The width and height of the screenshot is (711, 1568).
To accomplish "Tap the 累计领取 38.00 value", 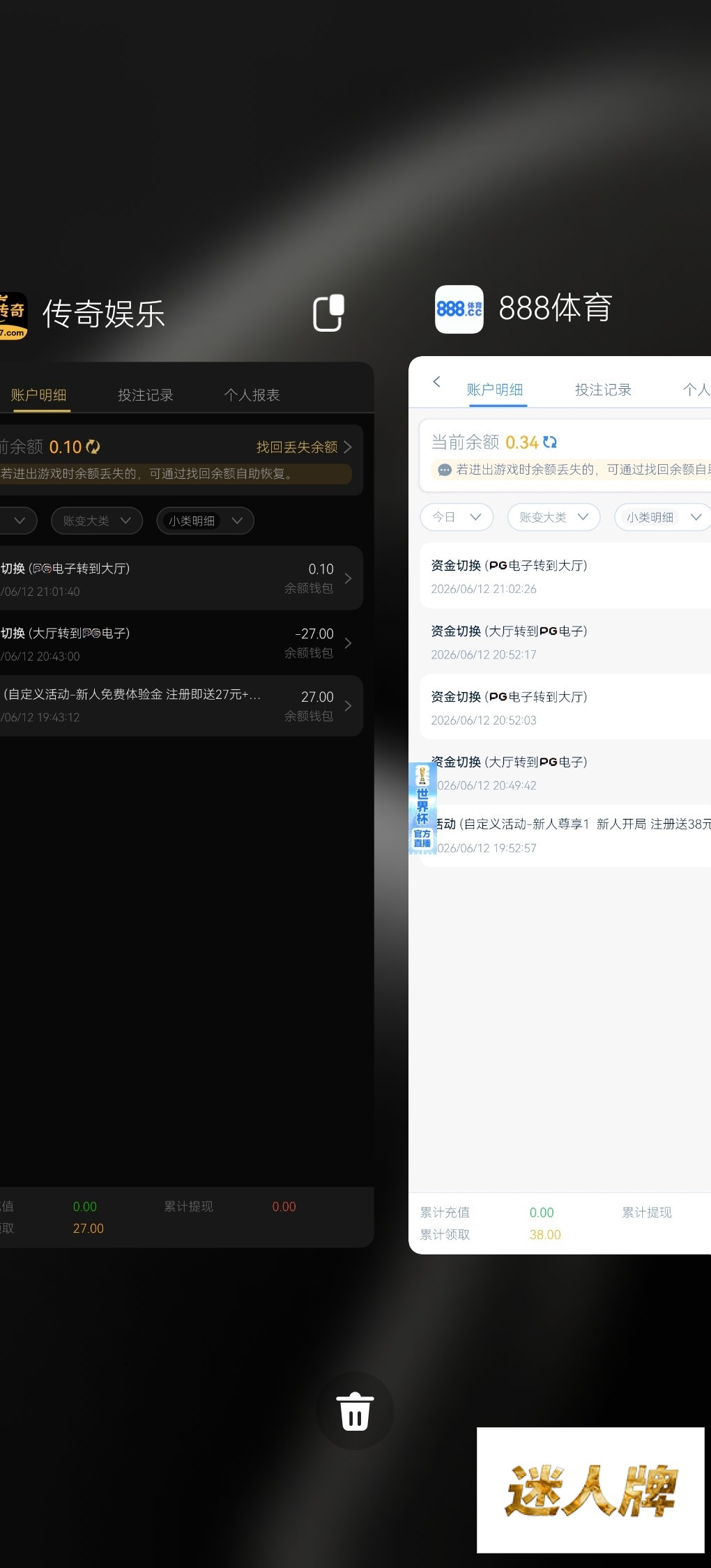I will (545, 1234).
